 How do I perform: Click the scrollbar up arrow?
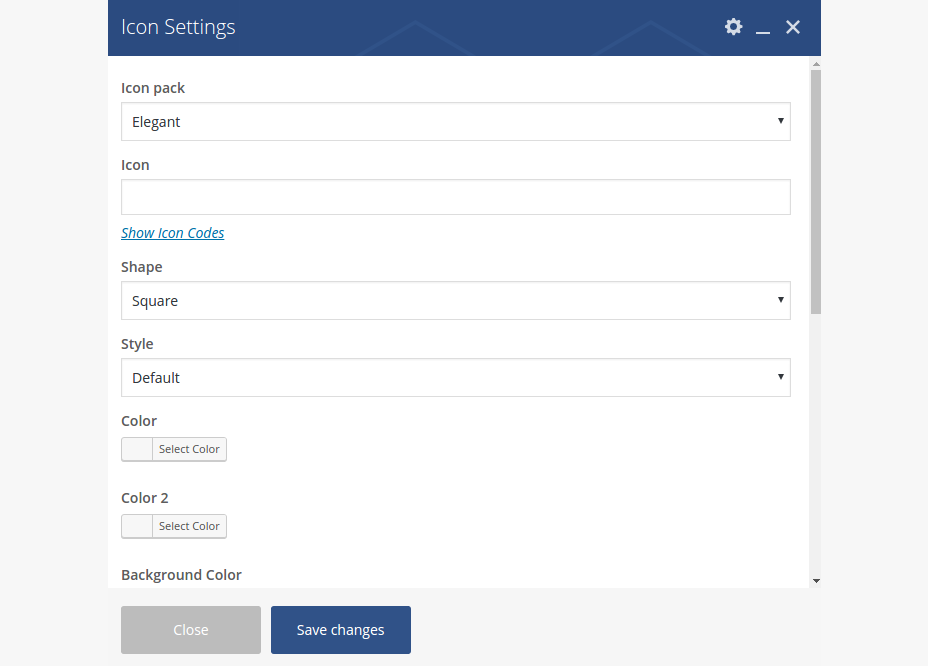pos(816,63)
